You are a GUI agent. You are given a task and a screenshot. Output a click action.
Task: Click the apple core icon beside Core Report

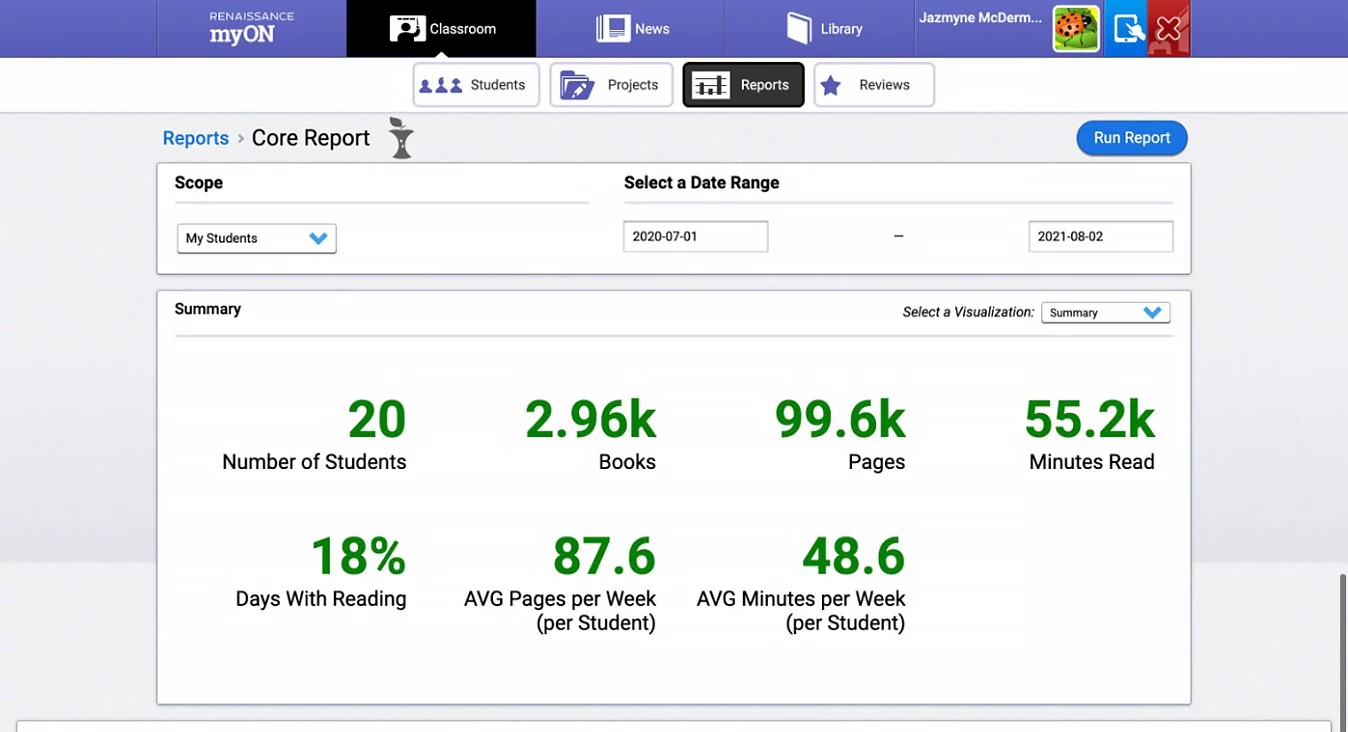coord(401,138)
